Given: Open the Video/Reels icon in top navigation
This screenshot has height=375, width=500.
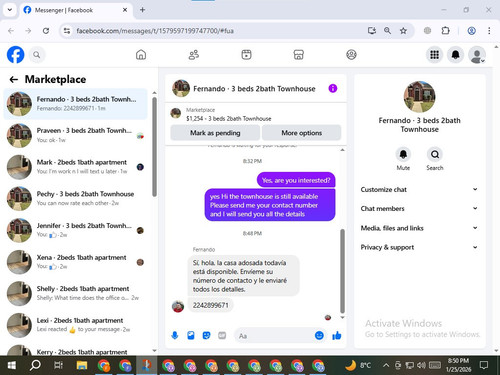Looking at the screenshot, I should click(246, 55).
